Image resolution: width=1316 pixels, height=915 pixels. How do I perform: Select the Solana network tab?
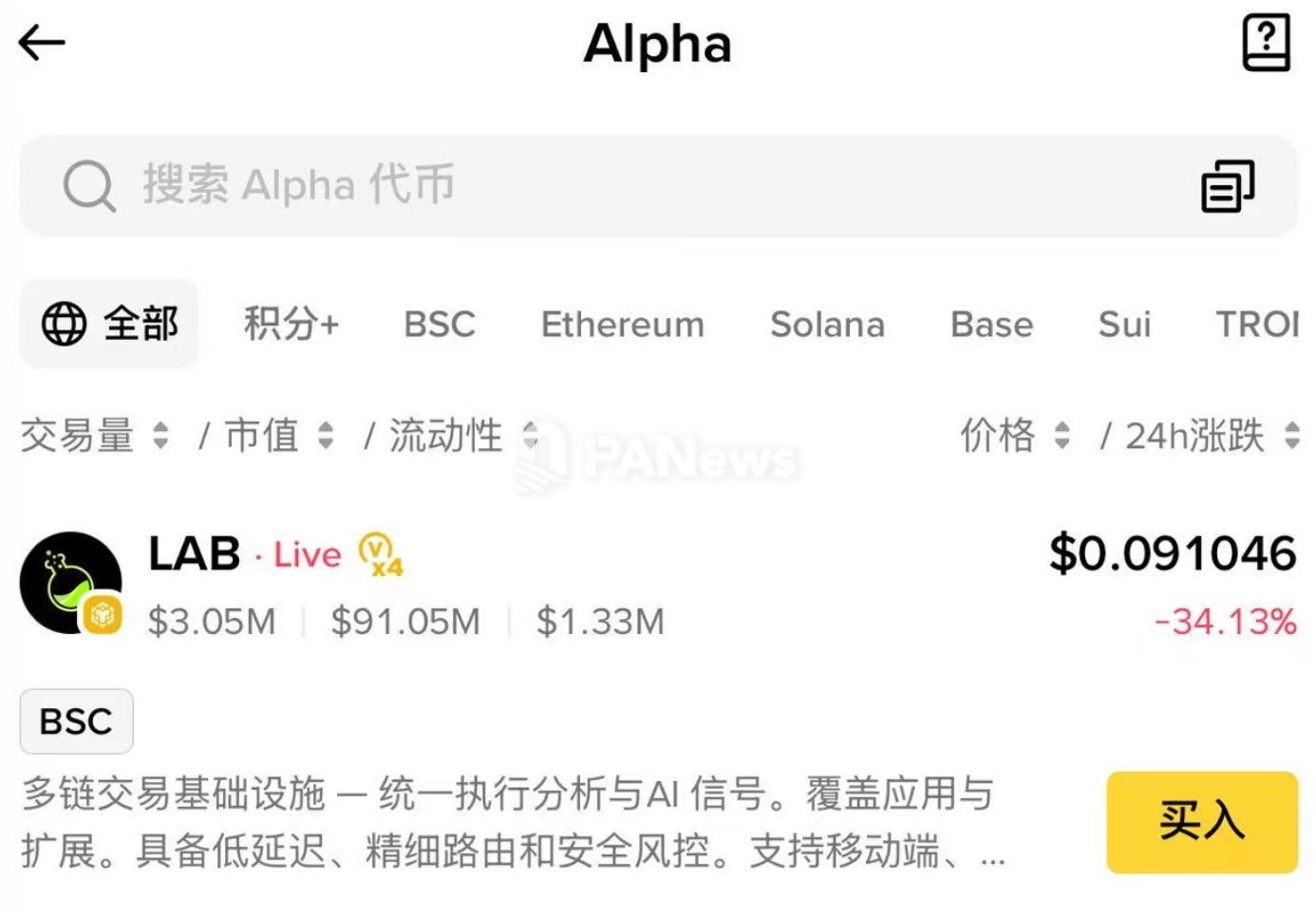pos(827,325)
